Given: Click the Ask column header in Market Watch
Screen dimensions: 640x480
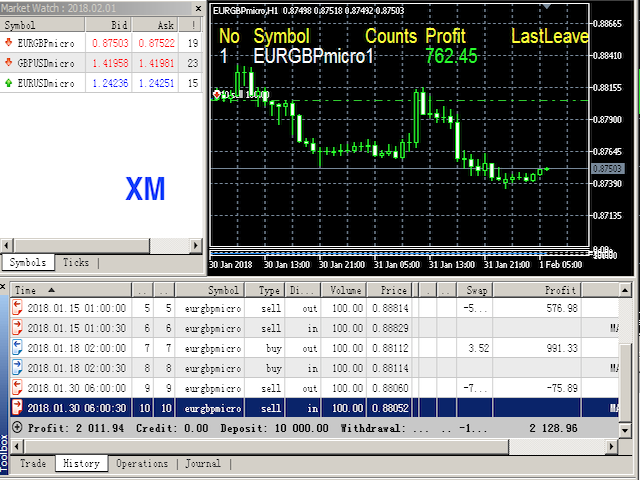Looking at the screenshot, I should (x=166, y=25).
